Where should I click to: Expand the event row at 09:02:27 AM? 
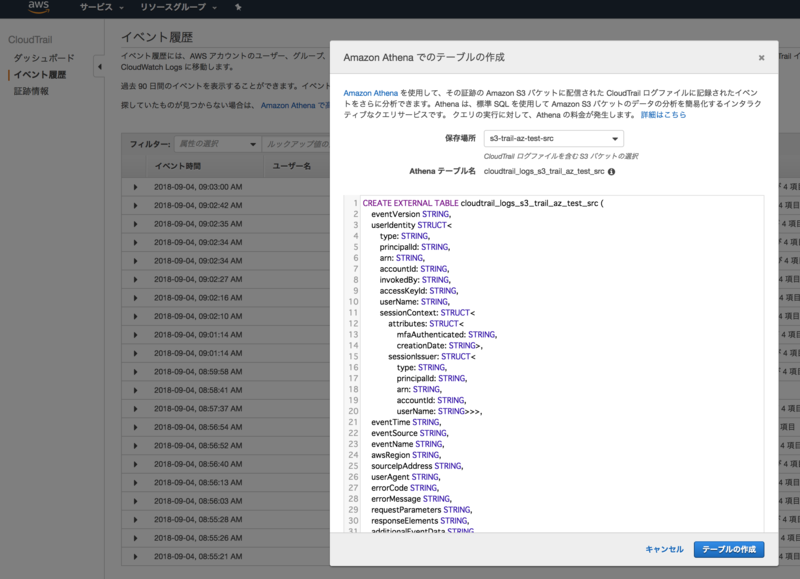click(135, 280)
